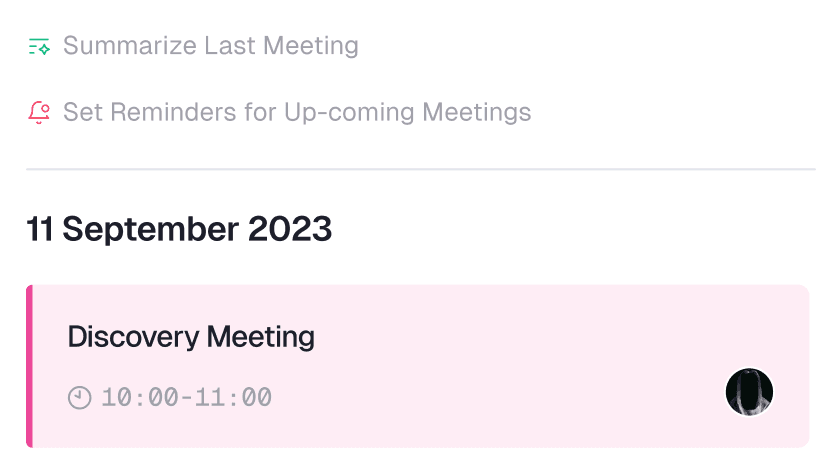Image resolution: width=832 pixels, height=467 pixels.
Task: Open the attendee avatar on Discovery Meeting
Action: pos(749,392)
